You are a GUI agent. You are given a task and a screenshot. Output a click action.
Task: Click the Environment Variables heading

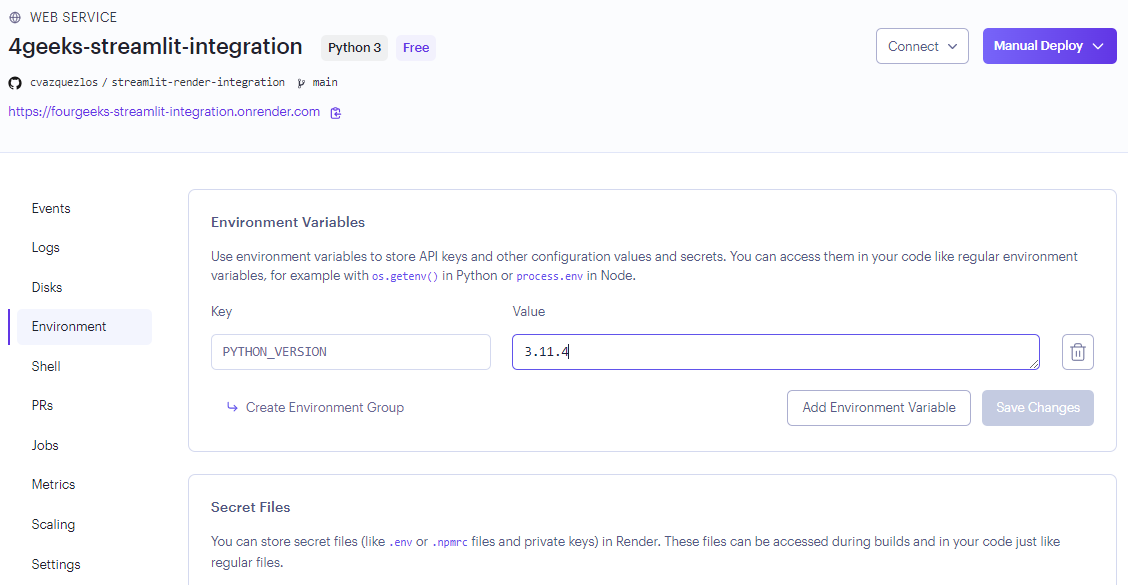pos(288,222)
